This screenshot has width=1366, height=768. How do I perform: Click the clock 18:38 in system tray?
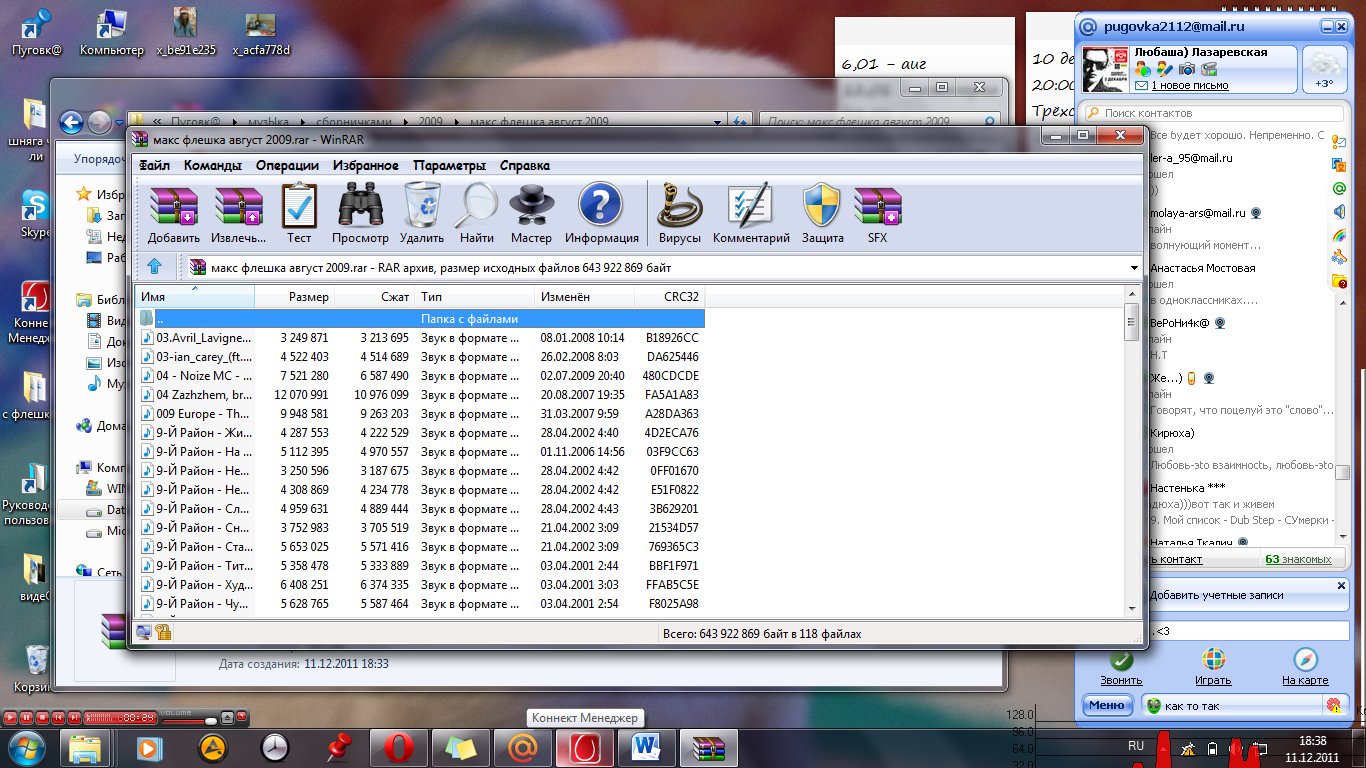[x=1311, y=741]
